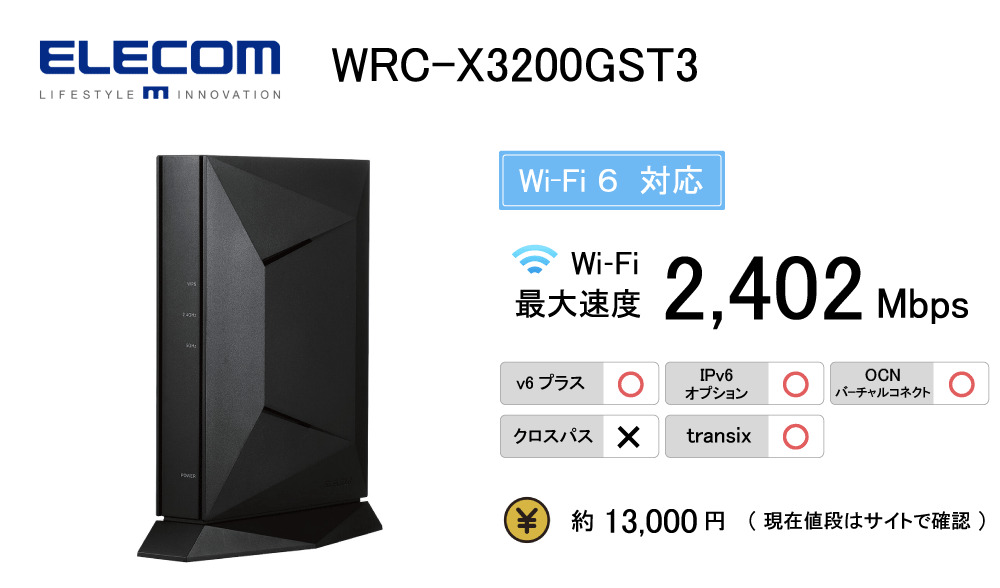Select the Wi-Fi 6 対応 blue badge

(612, 180)
